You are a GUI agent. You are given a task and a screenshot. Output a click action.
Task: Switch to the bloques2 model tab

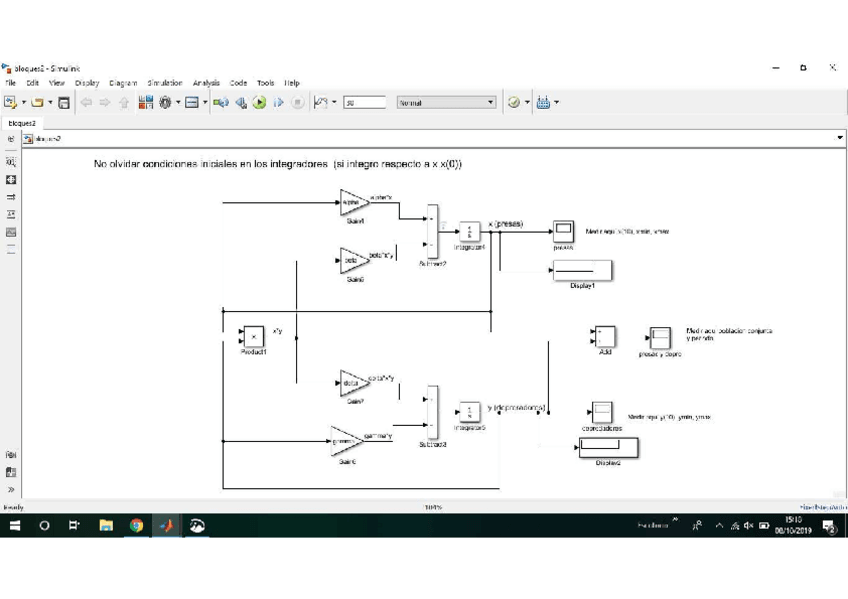coord(22,123)
